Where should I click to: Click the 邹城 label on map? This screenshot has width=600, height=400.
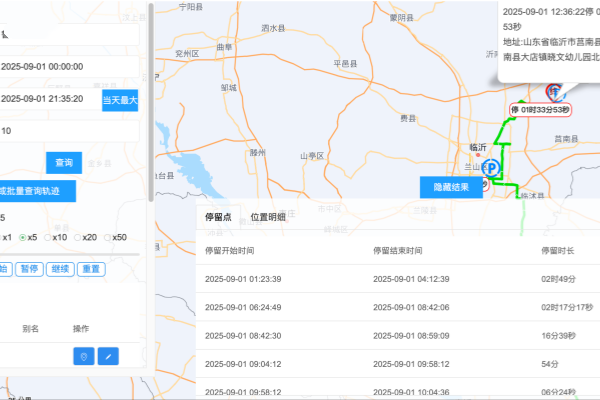pos(228,88)
